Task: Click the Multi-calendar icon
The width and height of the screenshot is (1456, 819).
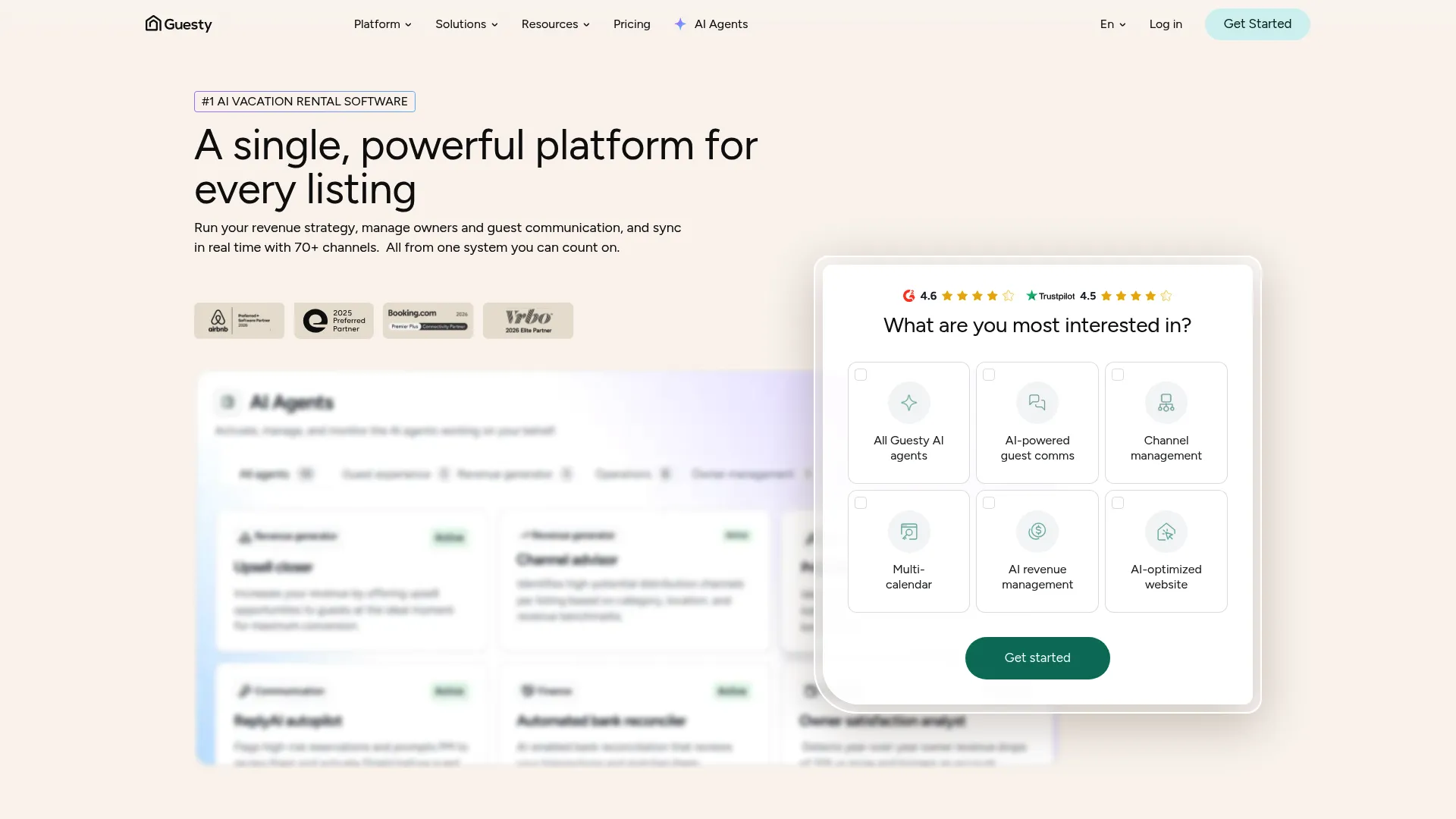Action: [x=908, y=532]
